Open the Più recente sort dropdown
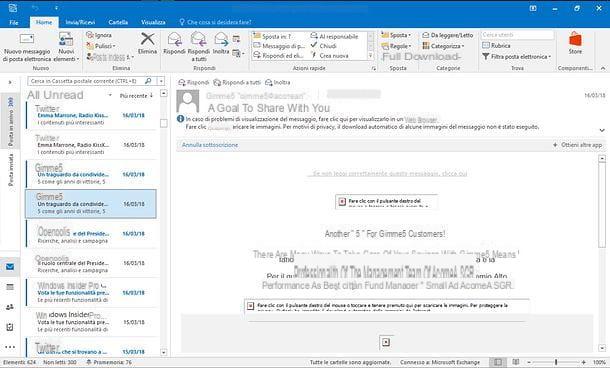The image size is (610, 368). 136,96
